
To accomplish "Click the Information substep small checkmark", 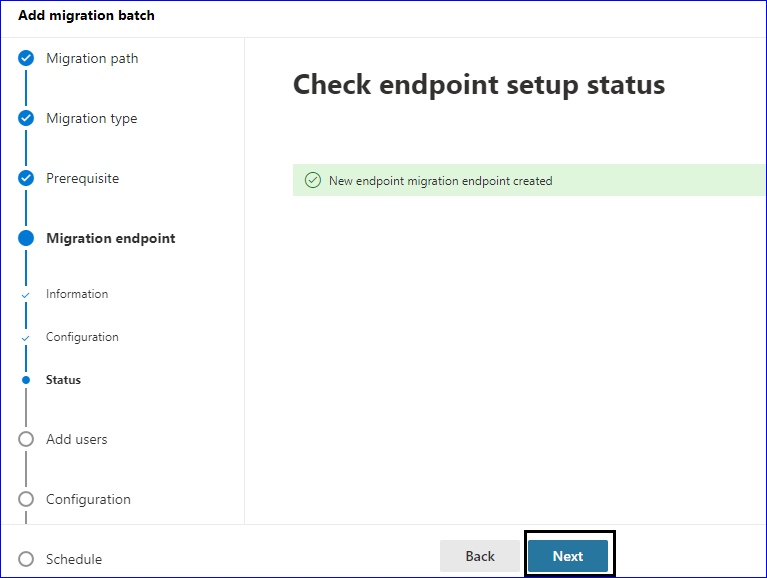I will [25, 295].
